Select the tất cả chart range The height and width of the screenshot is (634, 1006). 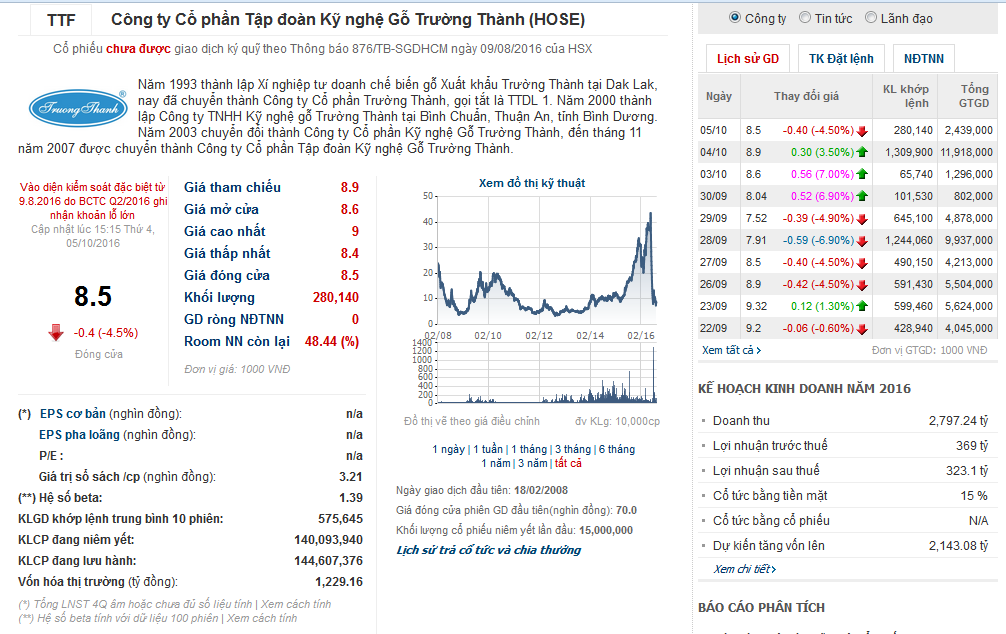click(x=568, y=463)
